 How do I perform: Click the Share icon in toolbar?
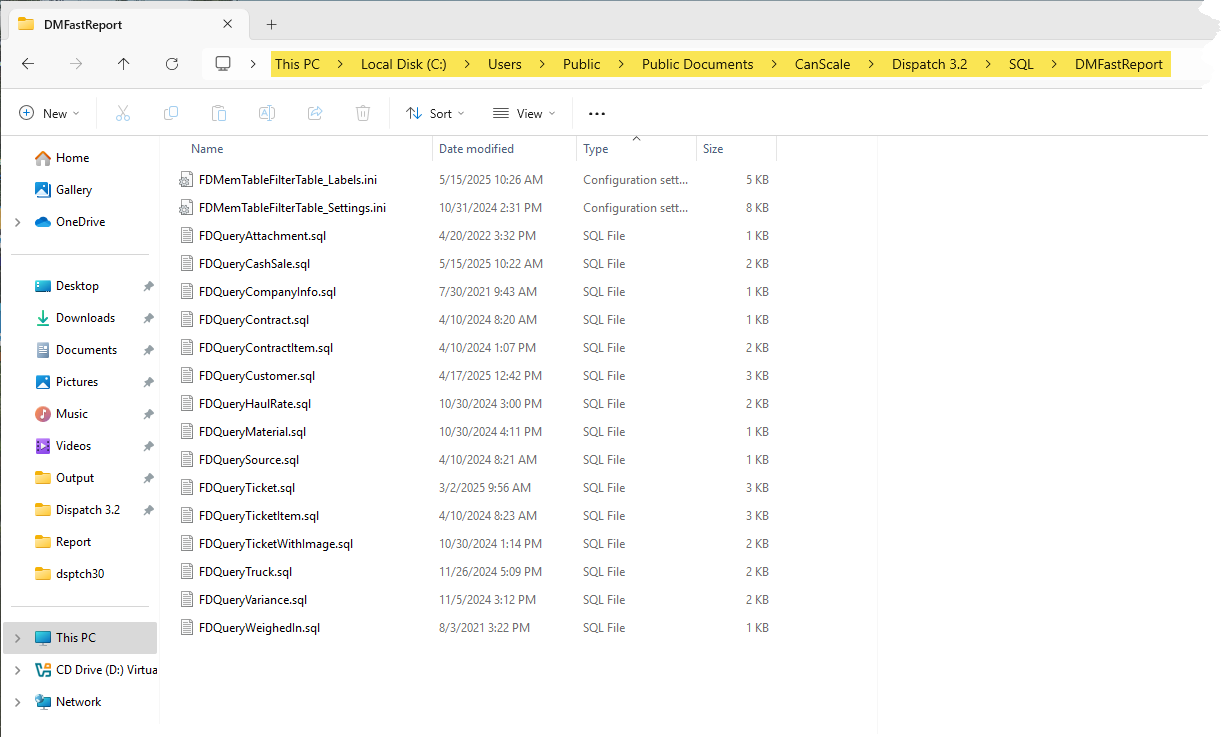(315, 114)
